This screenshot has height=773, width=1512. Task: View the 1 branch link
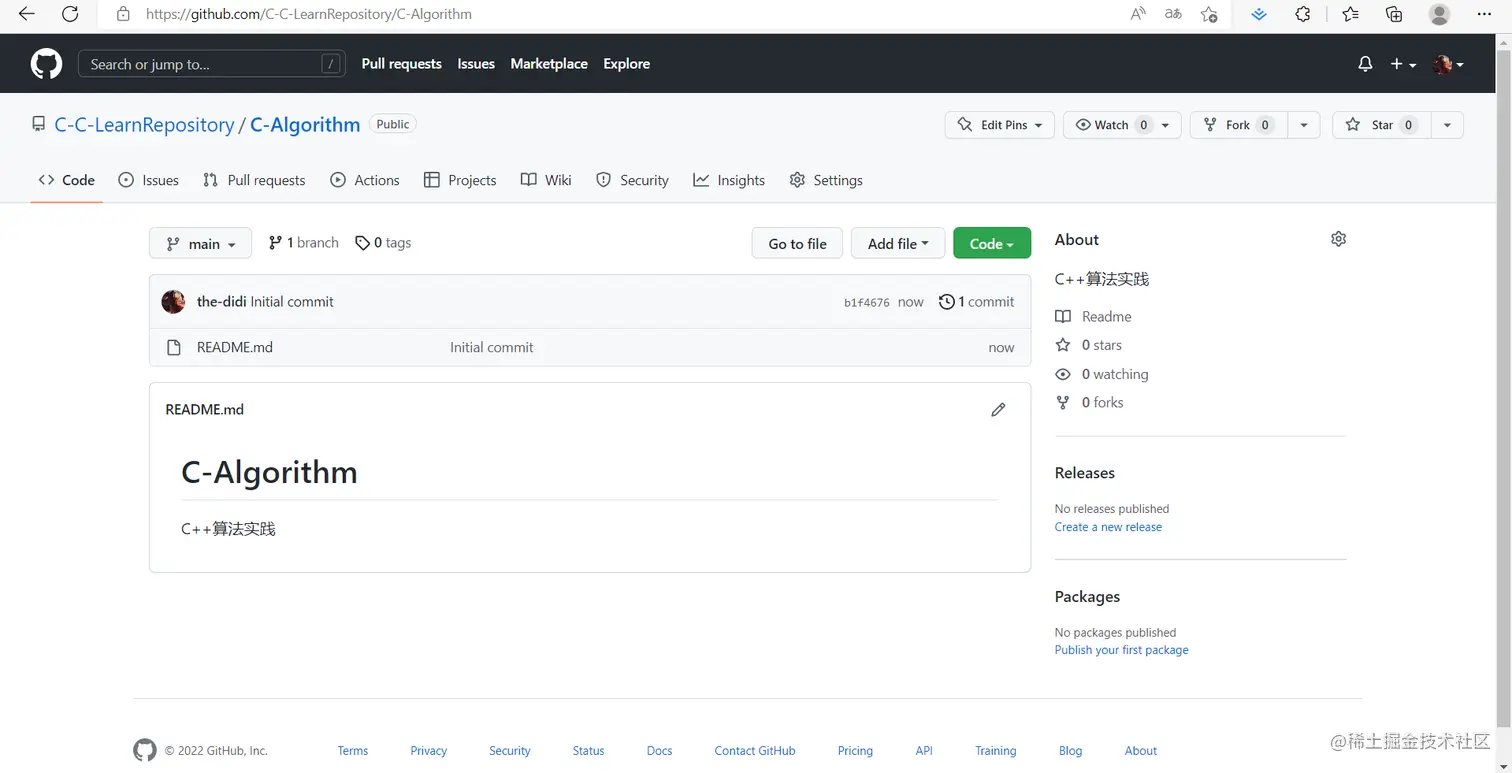point(304,243)
